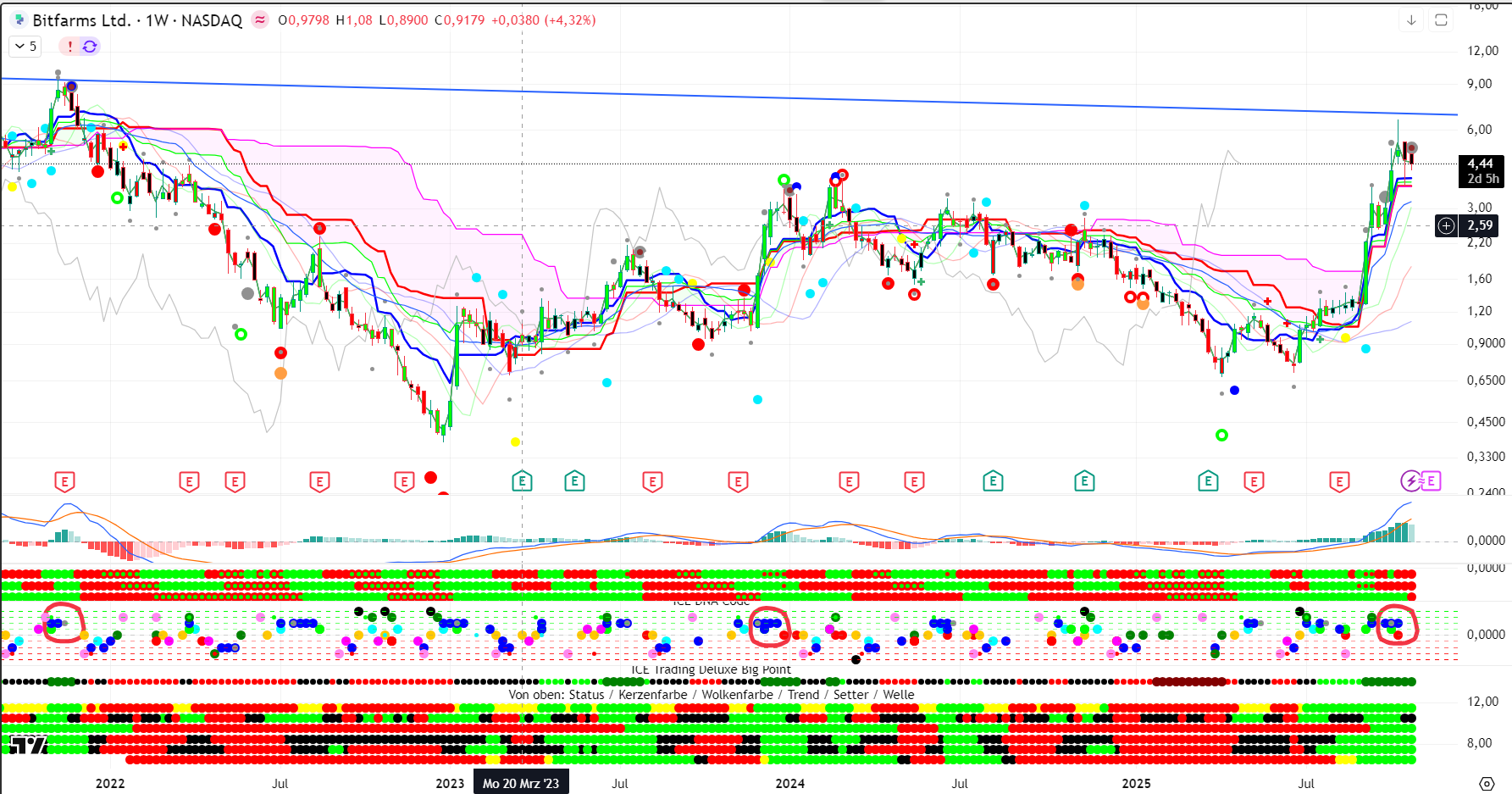
Task: Maximize the chart pane with square icon
Action: click(x=1441, y=19)
